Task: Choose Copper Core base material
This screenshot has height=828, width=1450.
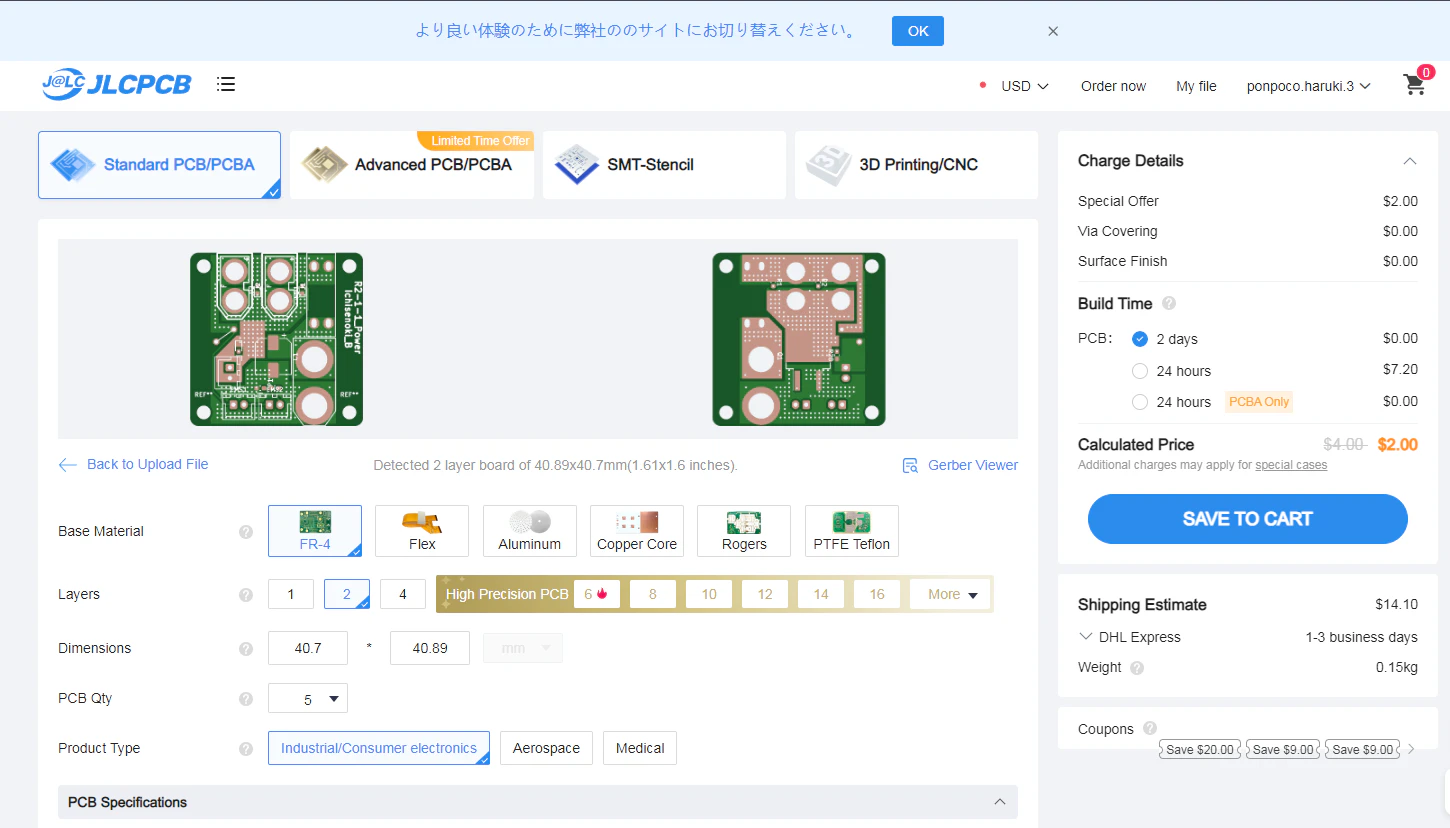Action: [x=637, y=531]
